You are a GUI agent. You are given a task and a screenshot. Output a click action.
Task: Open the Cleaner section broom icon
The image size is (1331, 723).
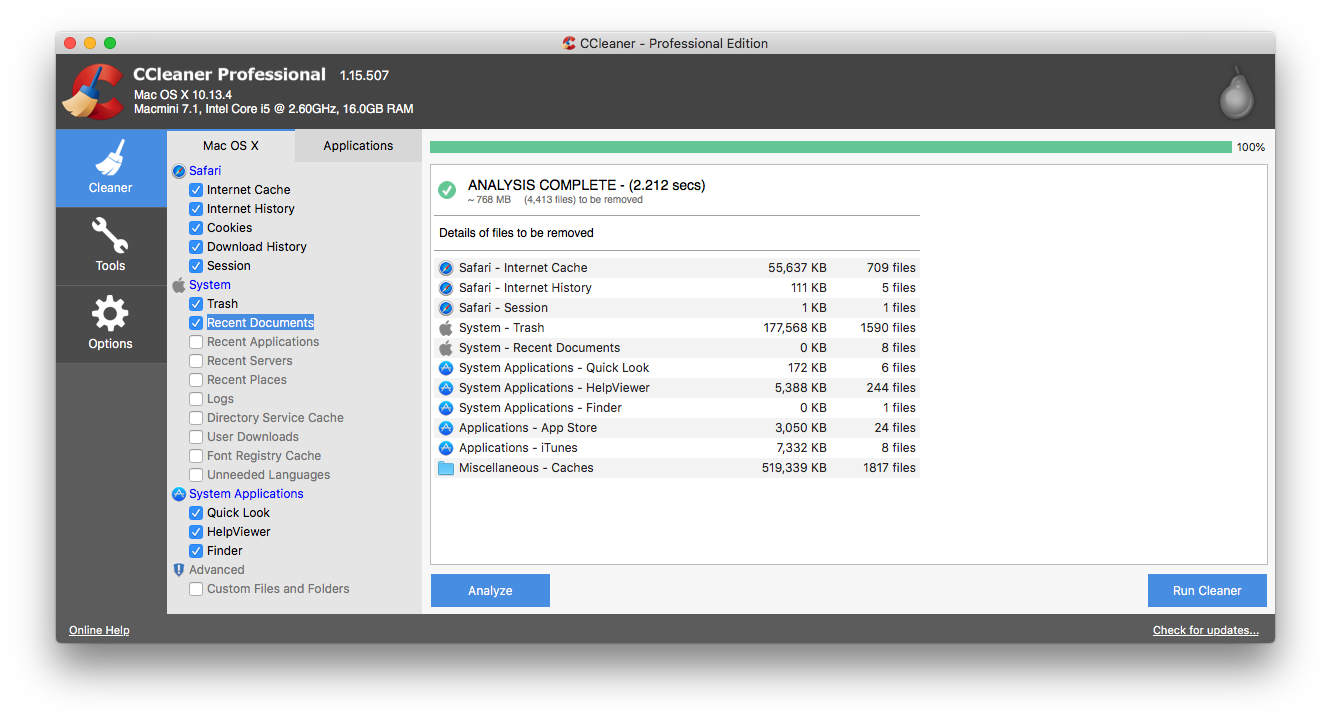(x=110, y=158)
